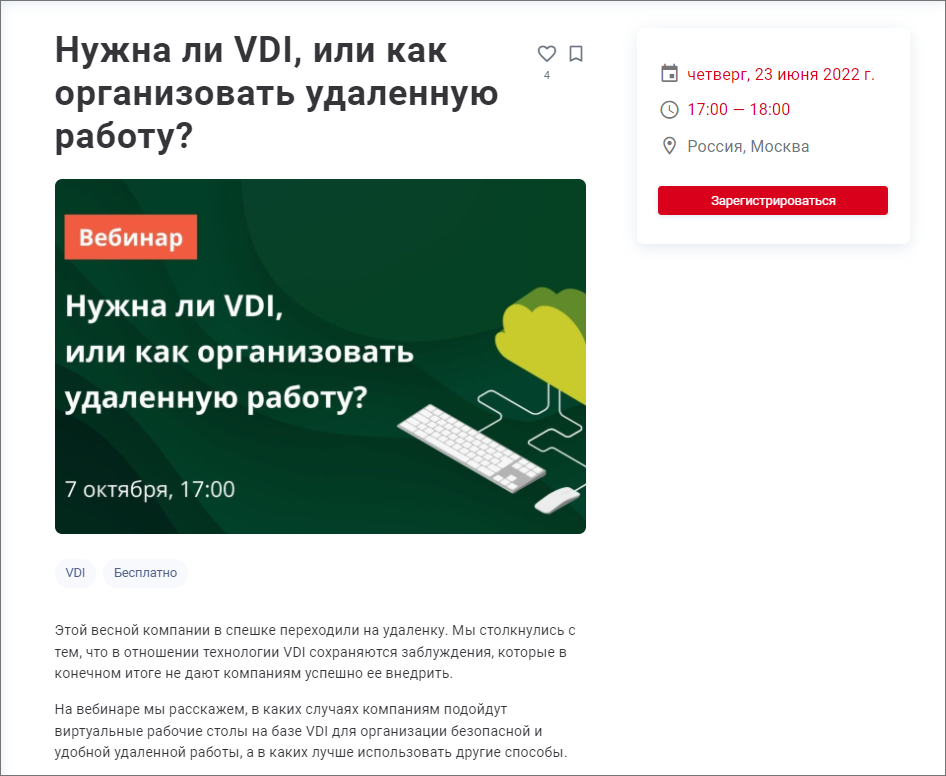This screenshot has width=946, height=776.
Task: Click the keyboard illustration on the banner
Action: pos(471,447)
